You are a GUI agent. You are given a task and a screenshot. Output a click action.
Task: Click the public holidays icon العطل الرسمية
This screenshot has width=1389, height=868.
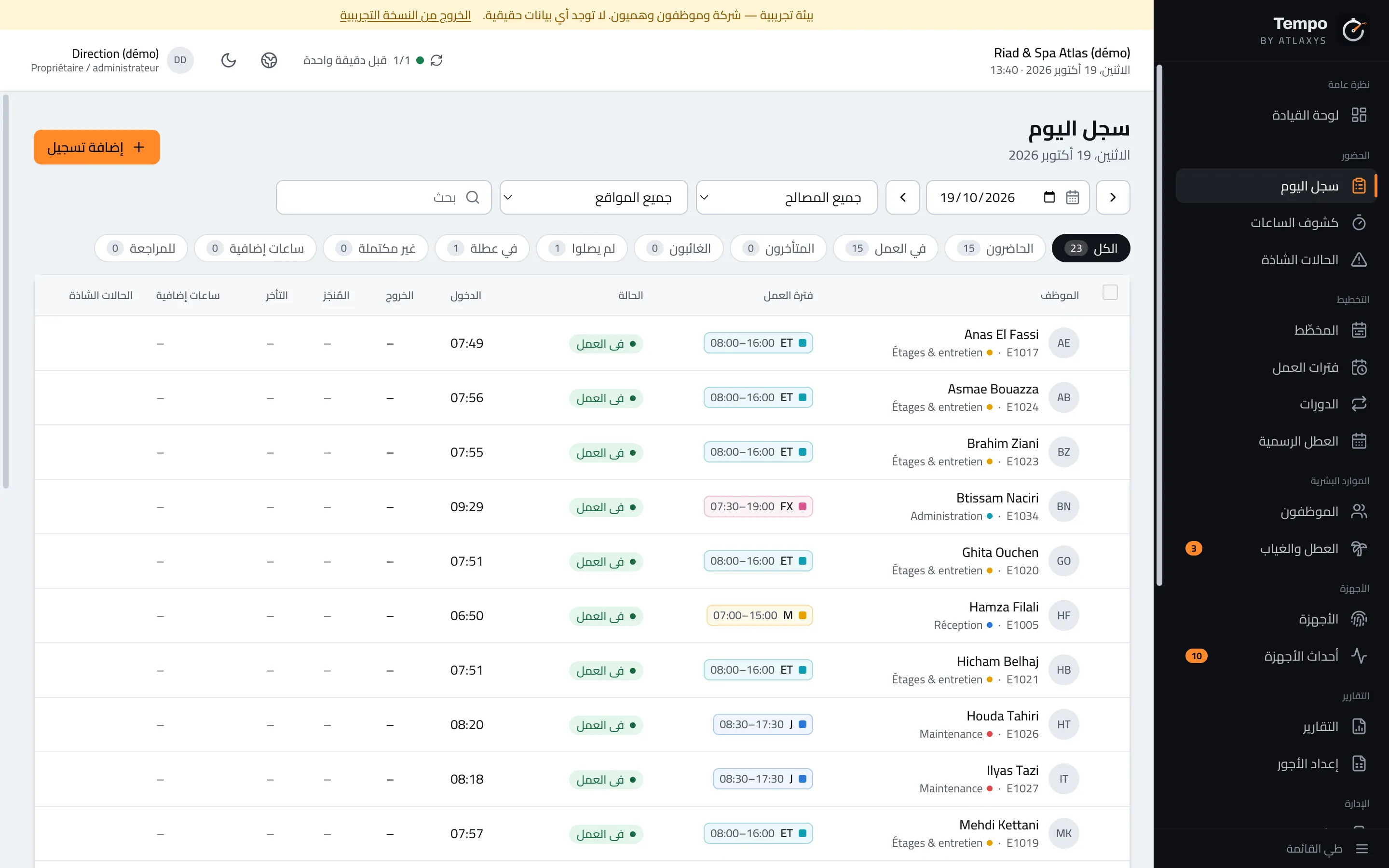[x=1359, y=441]
